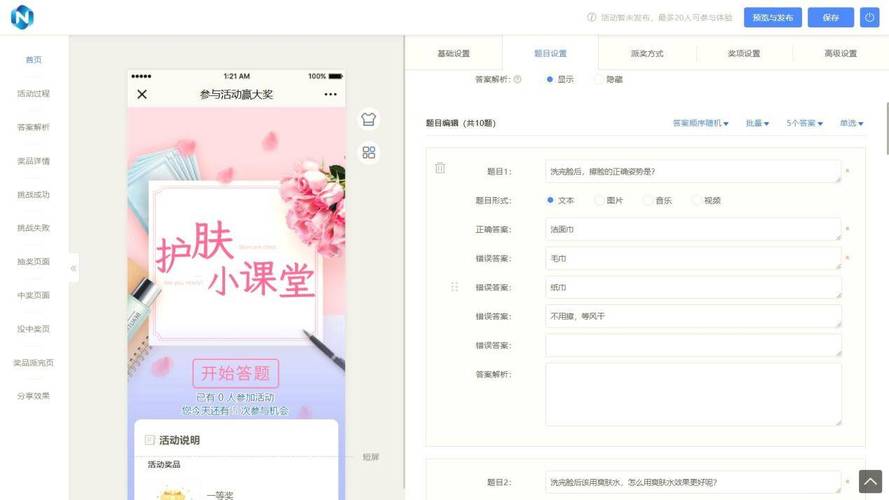Delete question 1 using trash icon
The image size is (889, 500).
point(440,168)
